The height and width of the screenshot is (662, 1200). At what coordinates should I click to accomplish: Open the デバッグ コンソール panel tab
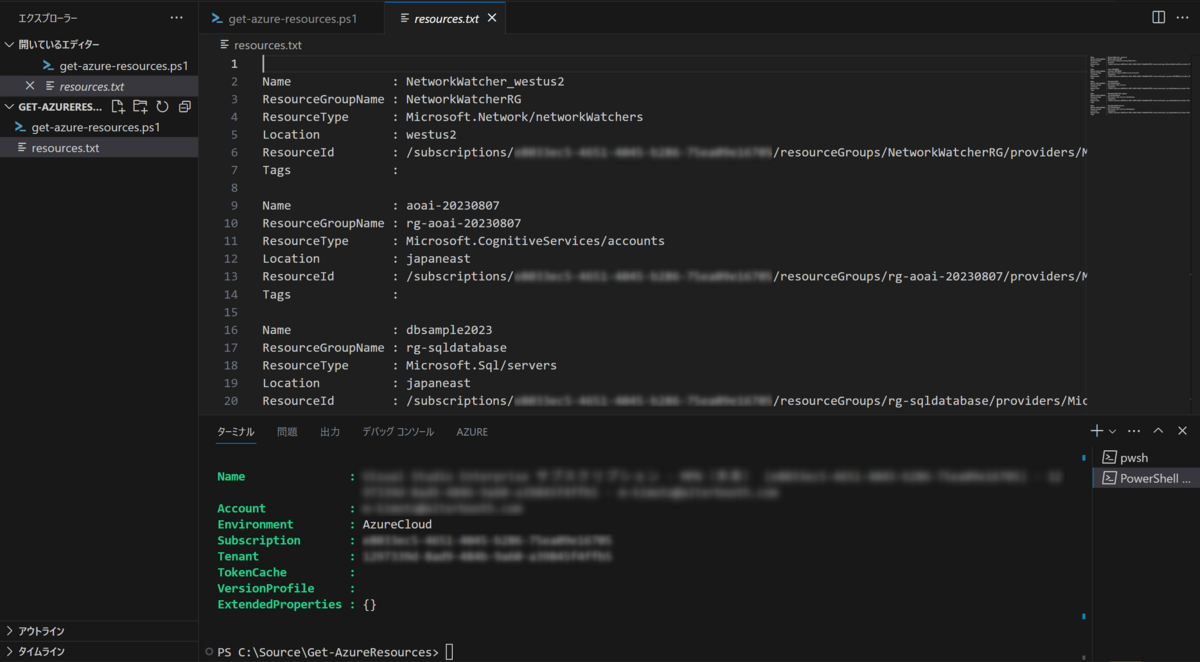[398, 432]
